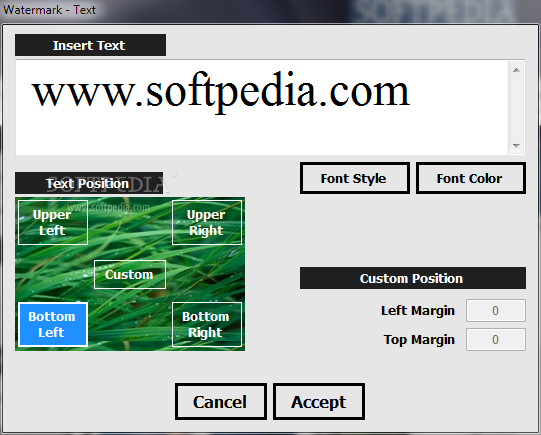Cancel the watermark text dialog
Image resolution: width=541 pixels, height=435 pixels.
[220, 402]
